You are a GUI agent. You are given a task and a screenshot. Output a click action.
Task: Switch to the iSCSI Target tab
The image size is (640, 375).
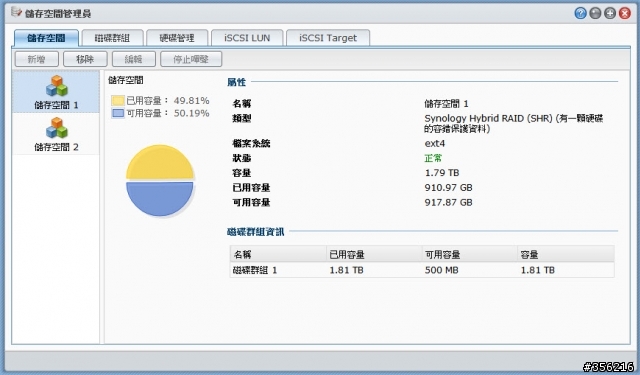click(x=328, y=38)
